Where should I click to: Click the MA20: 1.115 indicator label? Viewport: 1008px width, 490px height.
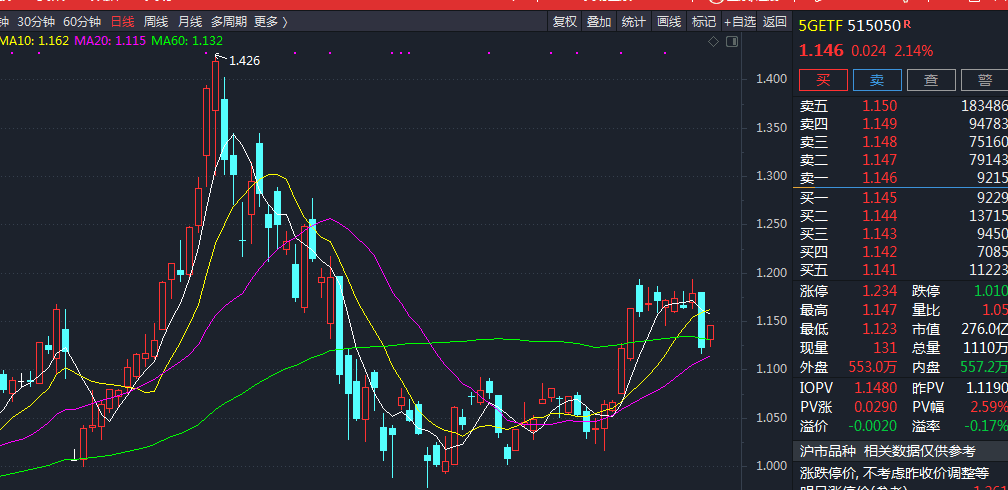tap(110, 41)
